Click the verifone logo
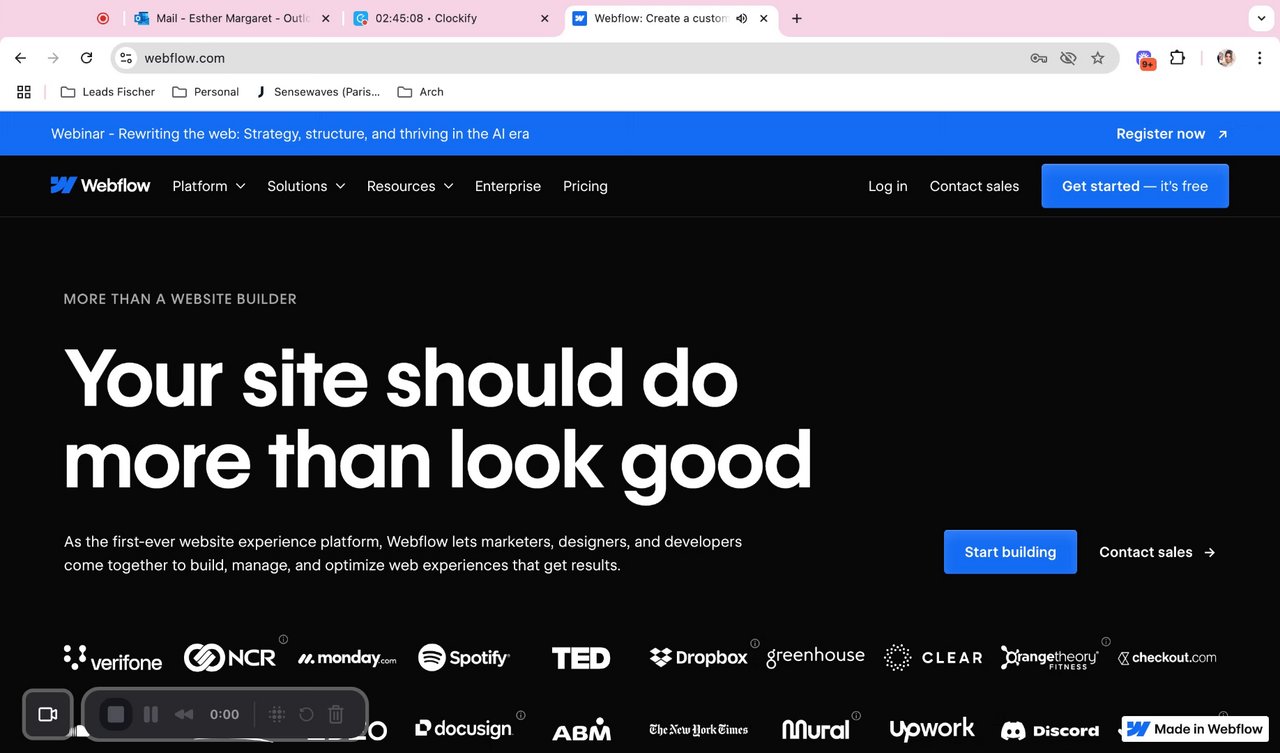This screenshot has height=753, width=1280. point(113,658)
